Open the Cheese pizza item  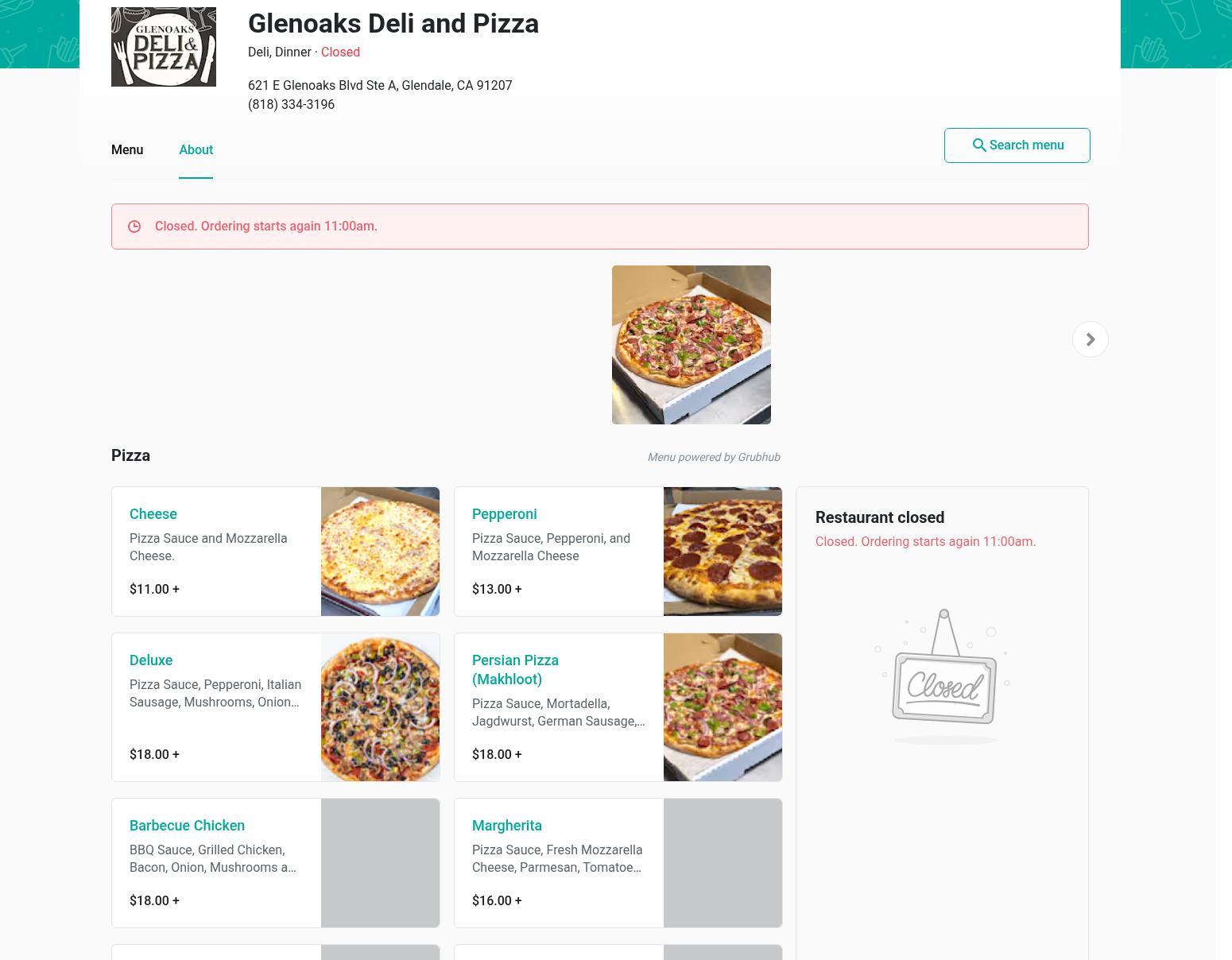point(276,552)
